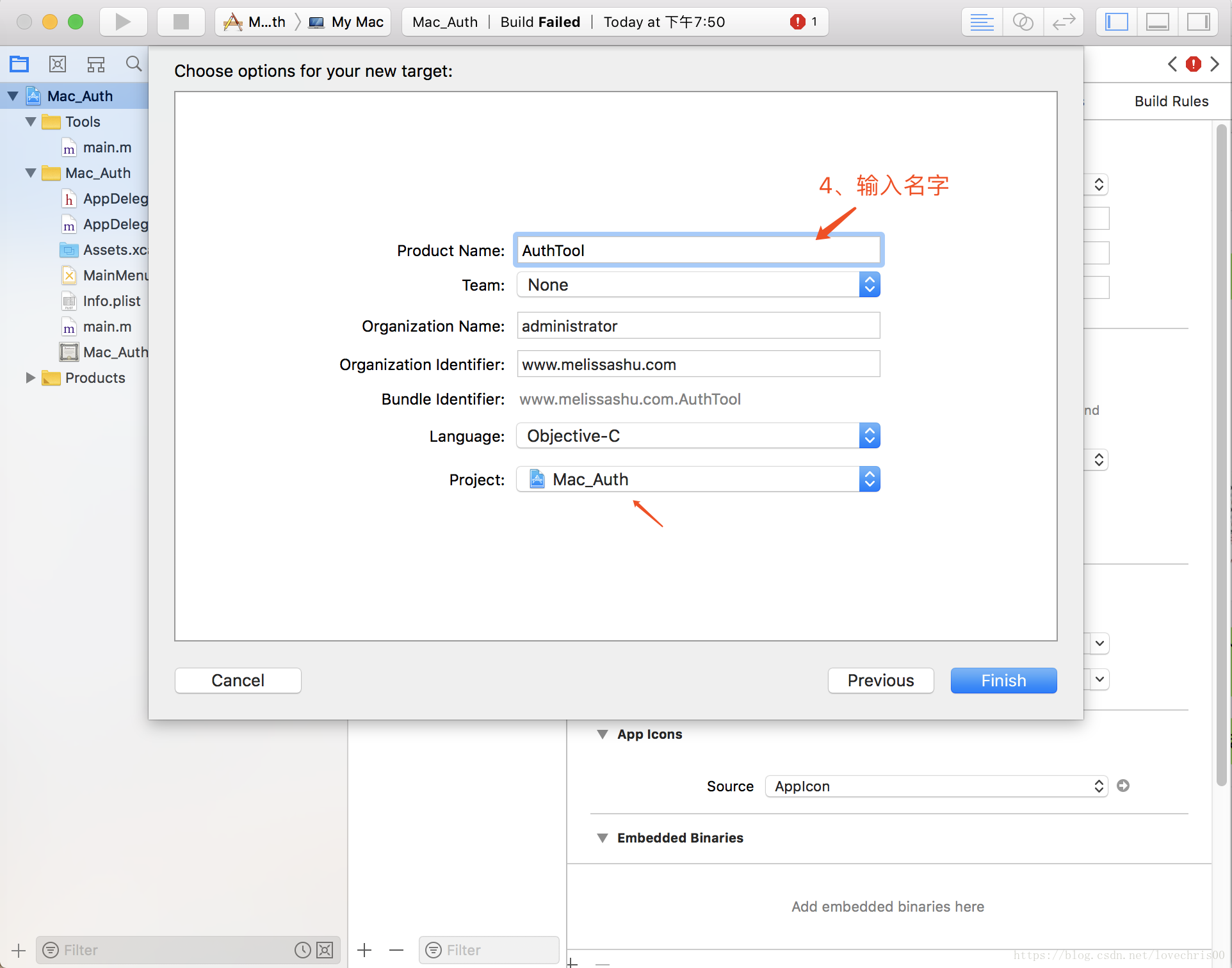Click the Cancel button
Screen dimensions: 1232x968
(x=238, y=680)
